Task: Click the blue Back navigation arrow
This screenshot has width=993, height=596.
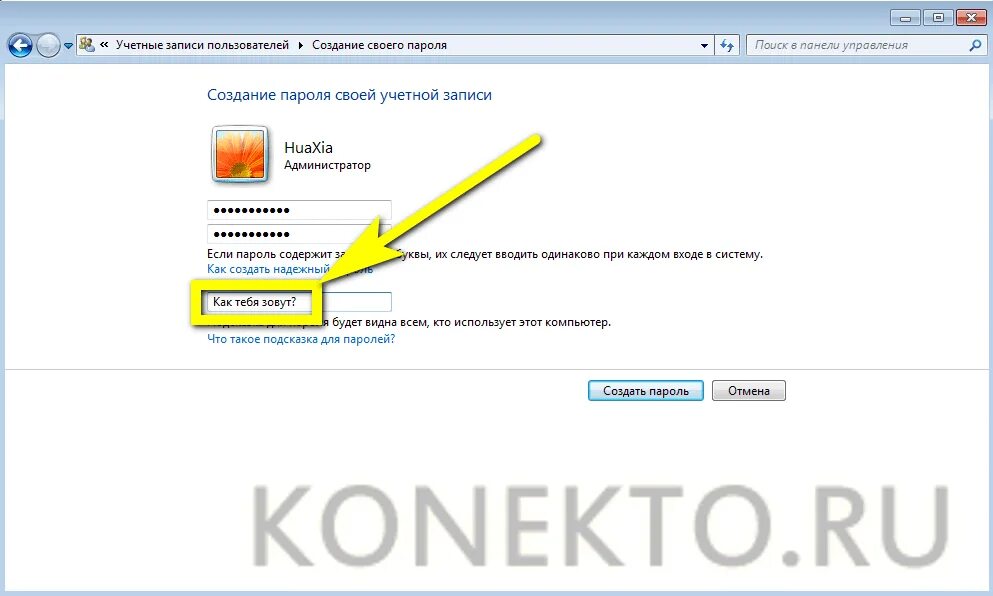Action: [20, 46]
